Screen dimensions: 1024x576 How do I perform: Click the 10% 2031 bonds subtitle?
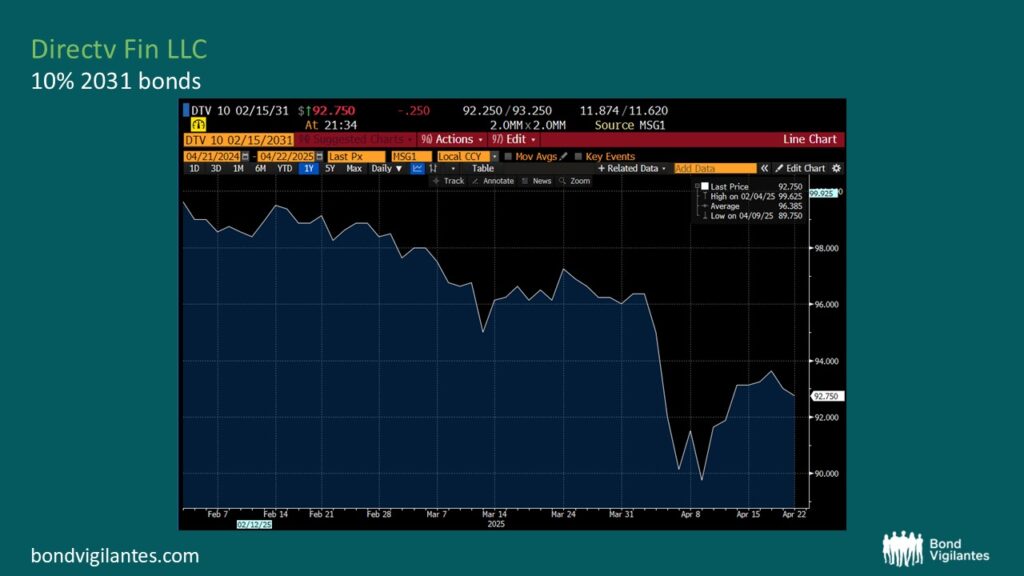coord(116,81)
